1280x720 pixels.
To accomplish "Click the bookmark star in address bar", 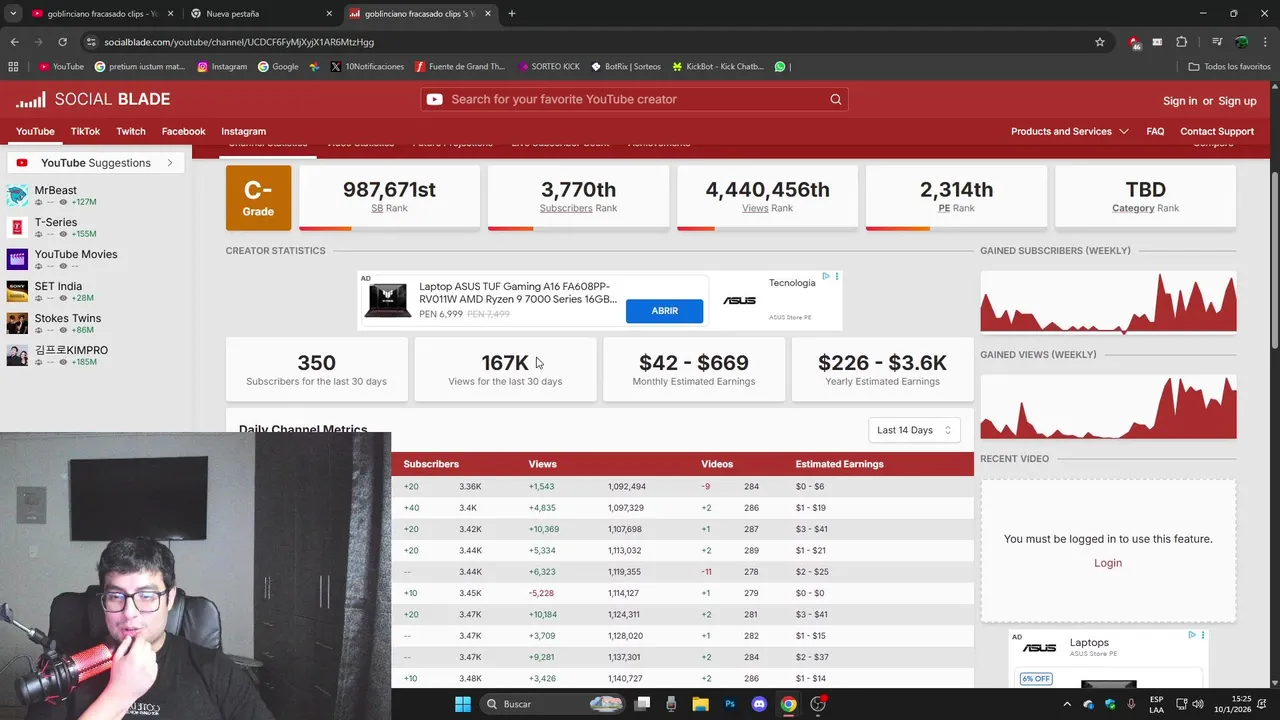I will 1100,42.
